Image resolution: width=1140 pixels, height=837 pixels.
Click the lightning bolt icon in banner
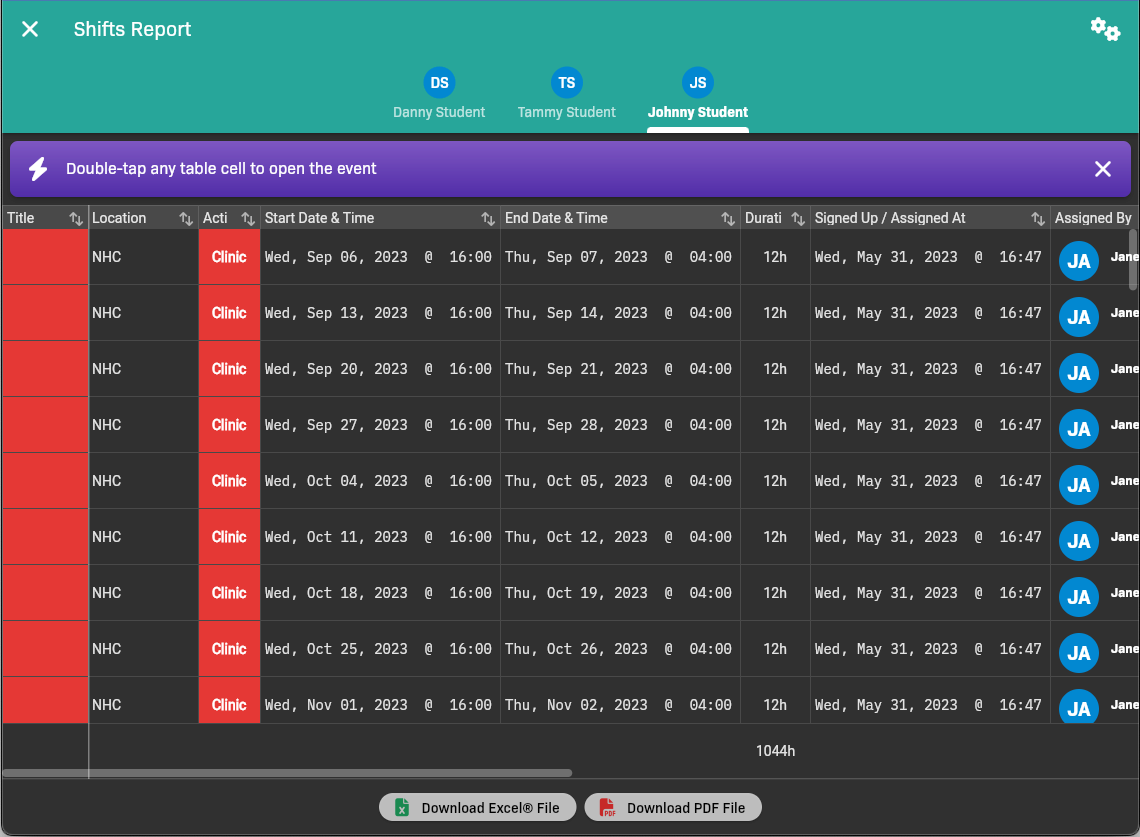(38, 169)
